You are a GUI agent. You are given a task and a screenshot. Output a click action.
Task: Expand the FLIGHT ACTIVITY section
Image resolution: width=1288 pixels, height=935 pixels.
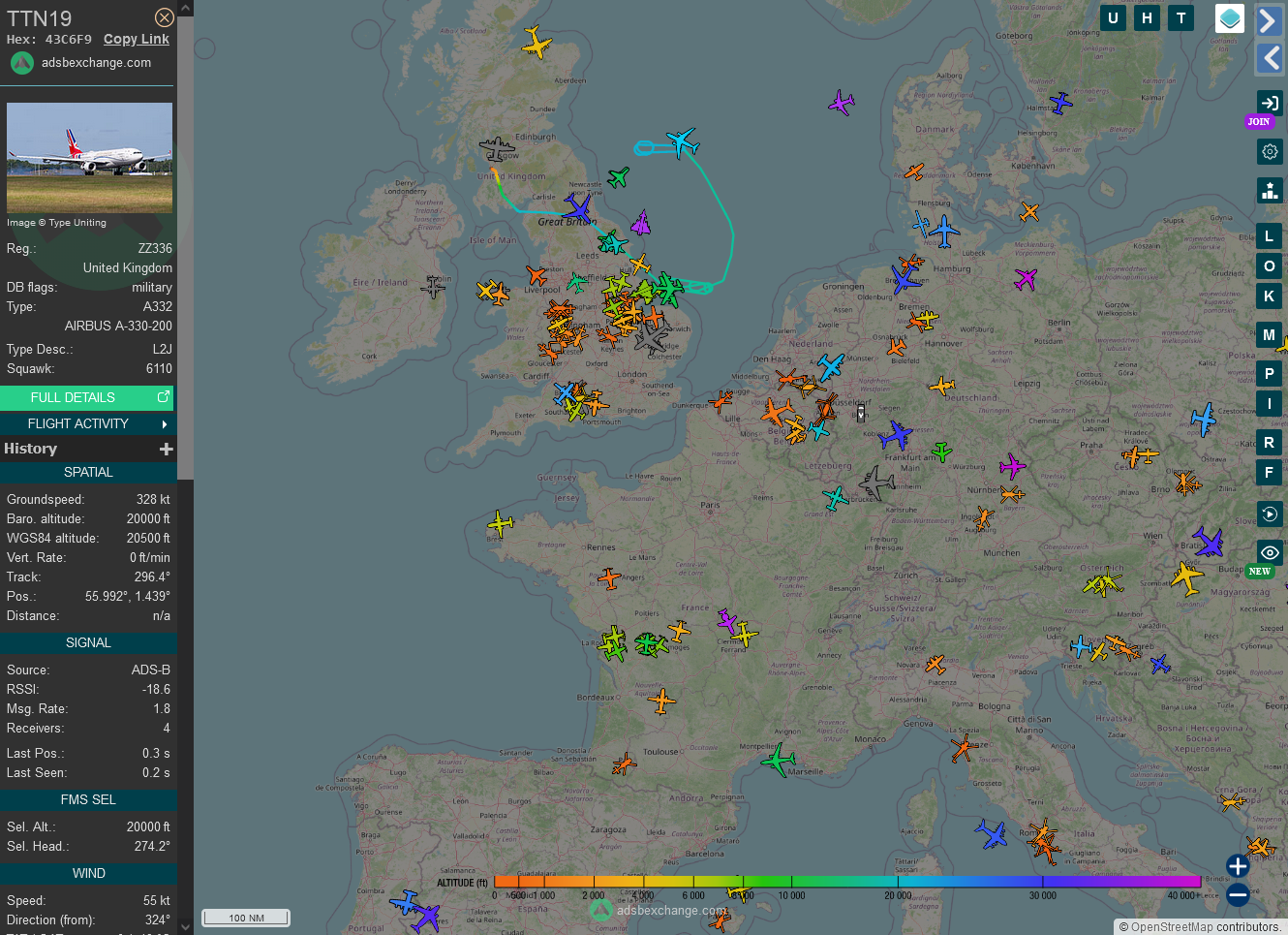coord(87,423)
